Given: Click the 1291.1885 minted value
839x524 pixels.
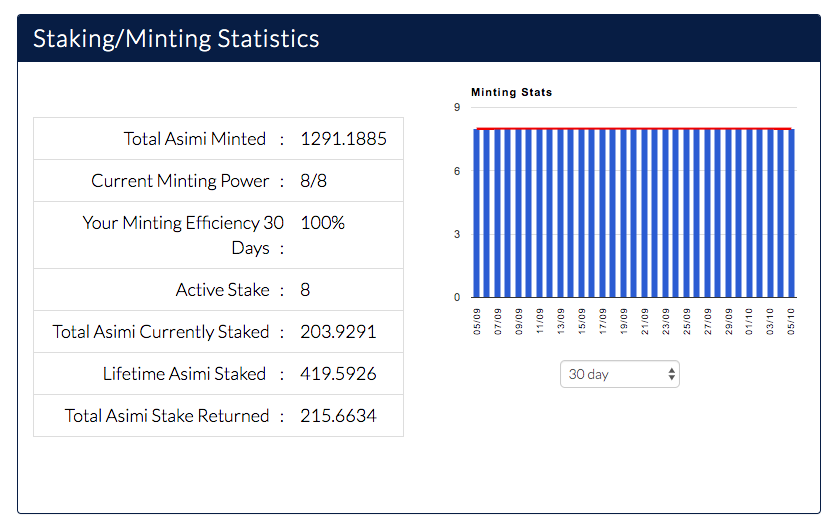Looking at the screenshot, I should tap(343, 139).
